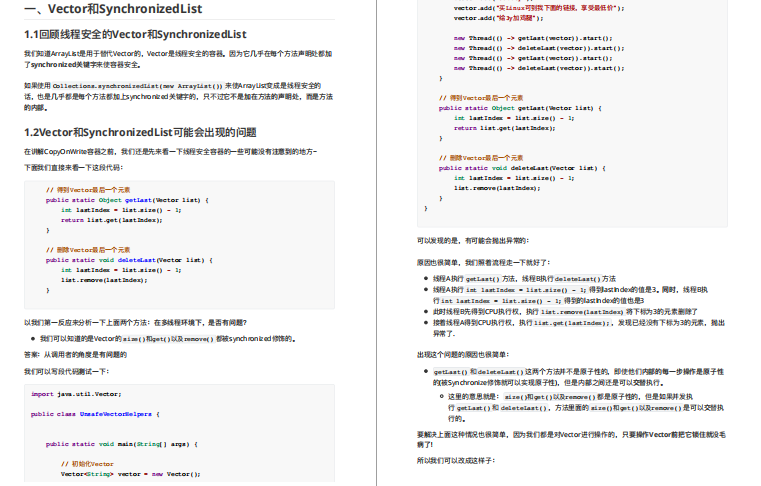Viewport: 761px width, 486px height.
Task: Click inline code "Collections.synchronizedList(new ArrayList())"
Action: tap(137, 86)
